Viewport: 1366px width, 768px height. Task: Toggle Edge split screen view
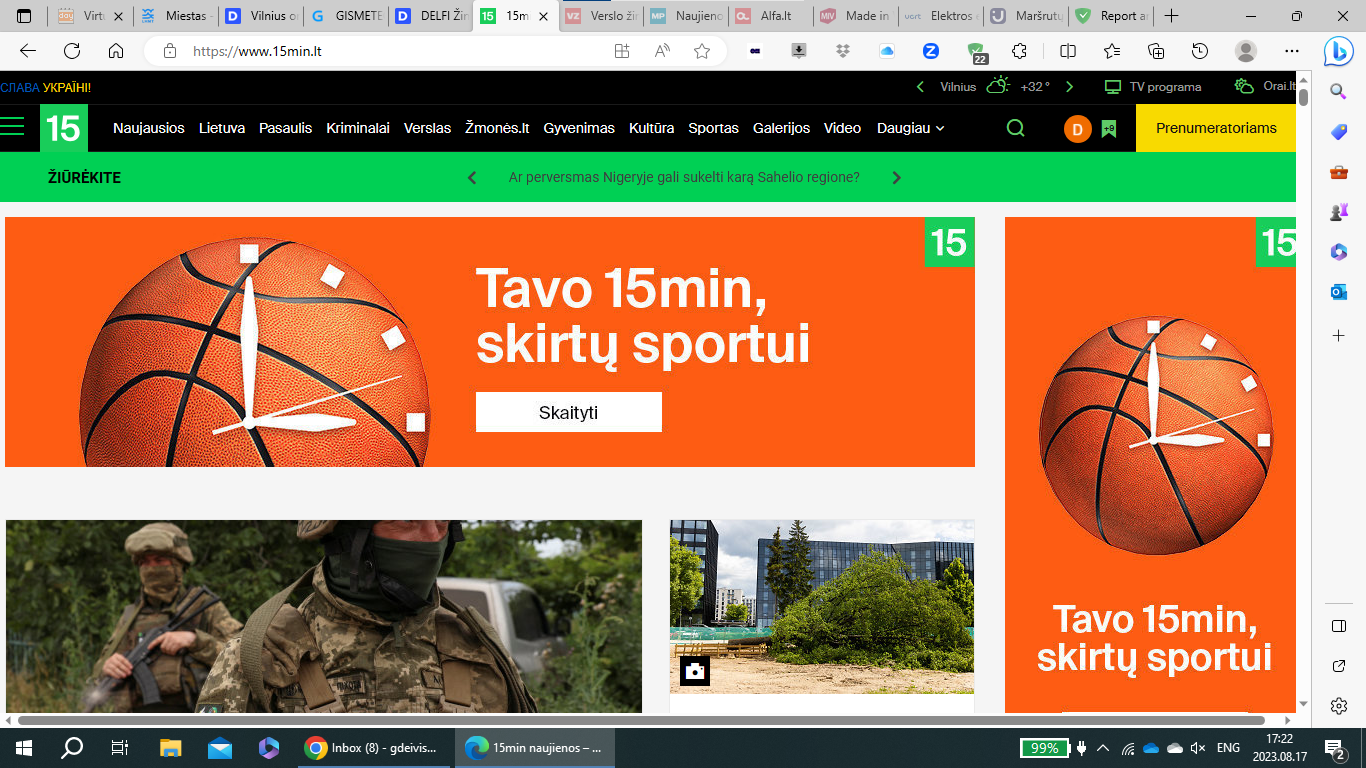(x=1068, y=51)
